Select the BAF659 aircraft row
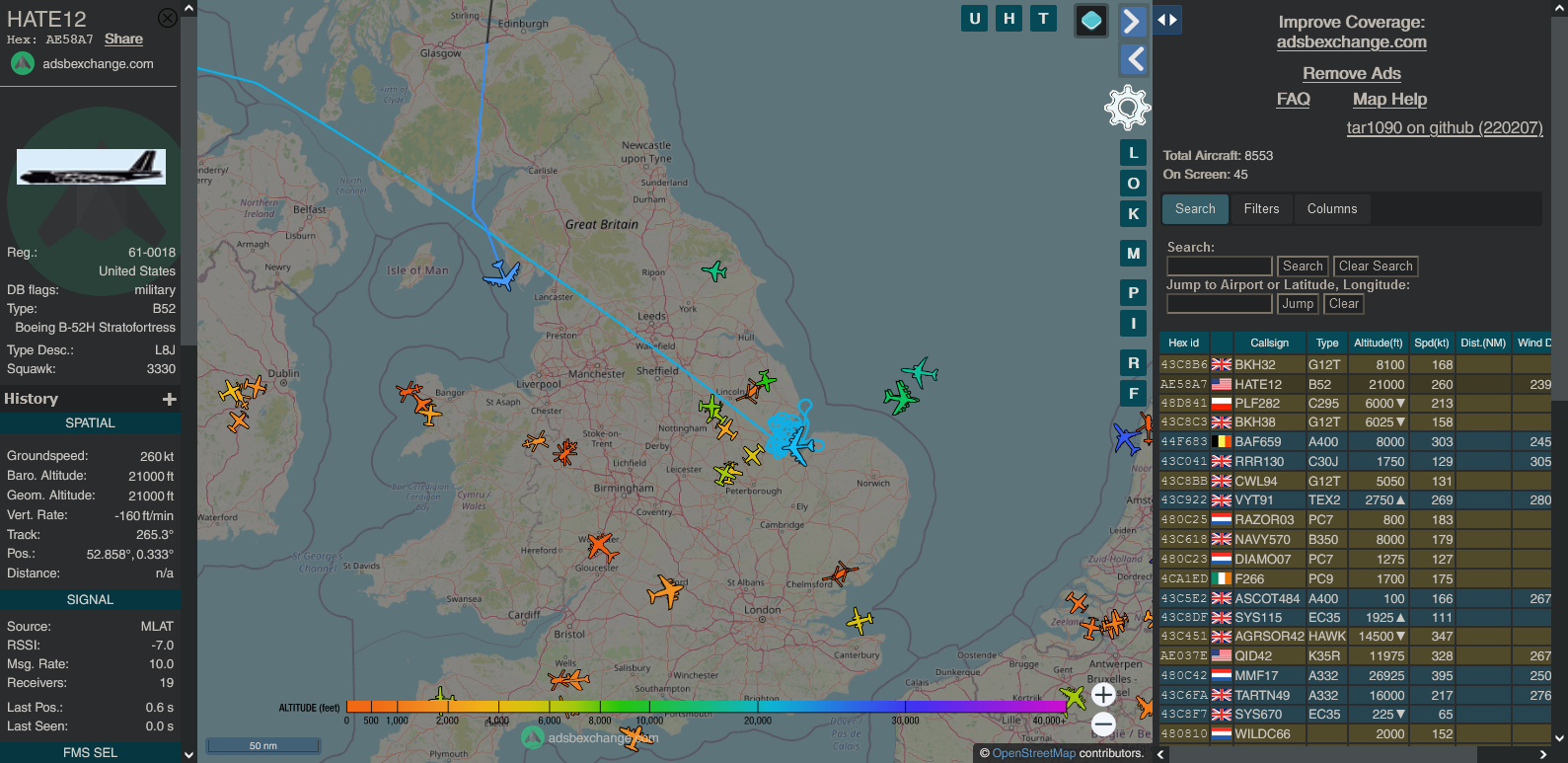Viewport: 1568px width, 763px height. [x=1356, y=442]
